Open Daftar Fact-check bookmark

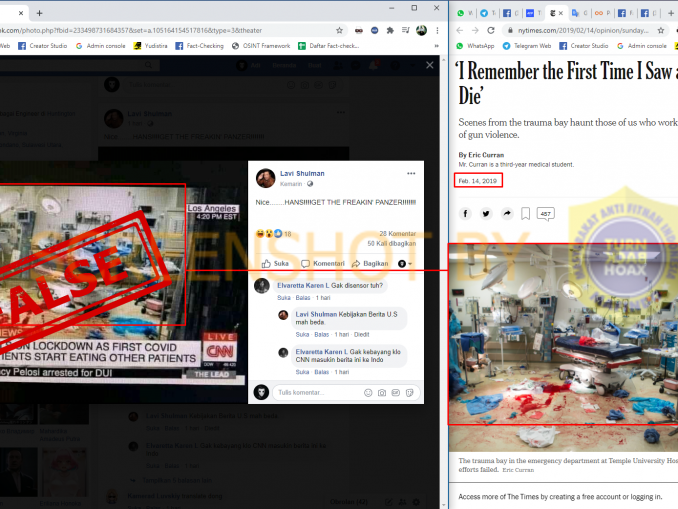pyautogui.click(x=329, y=46)
